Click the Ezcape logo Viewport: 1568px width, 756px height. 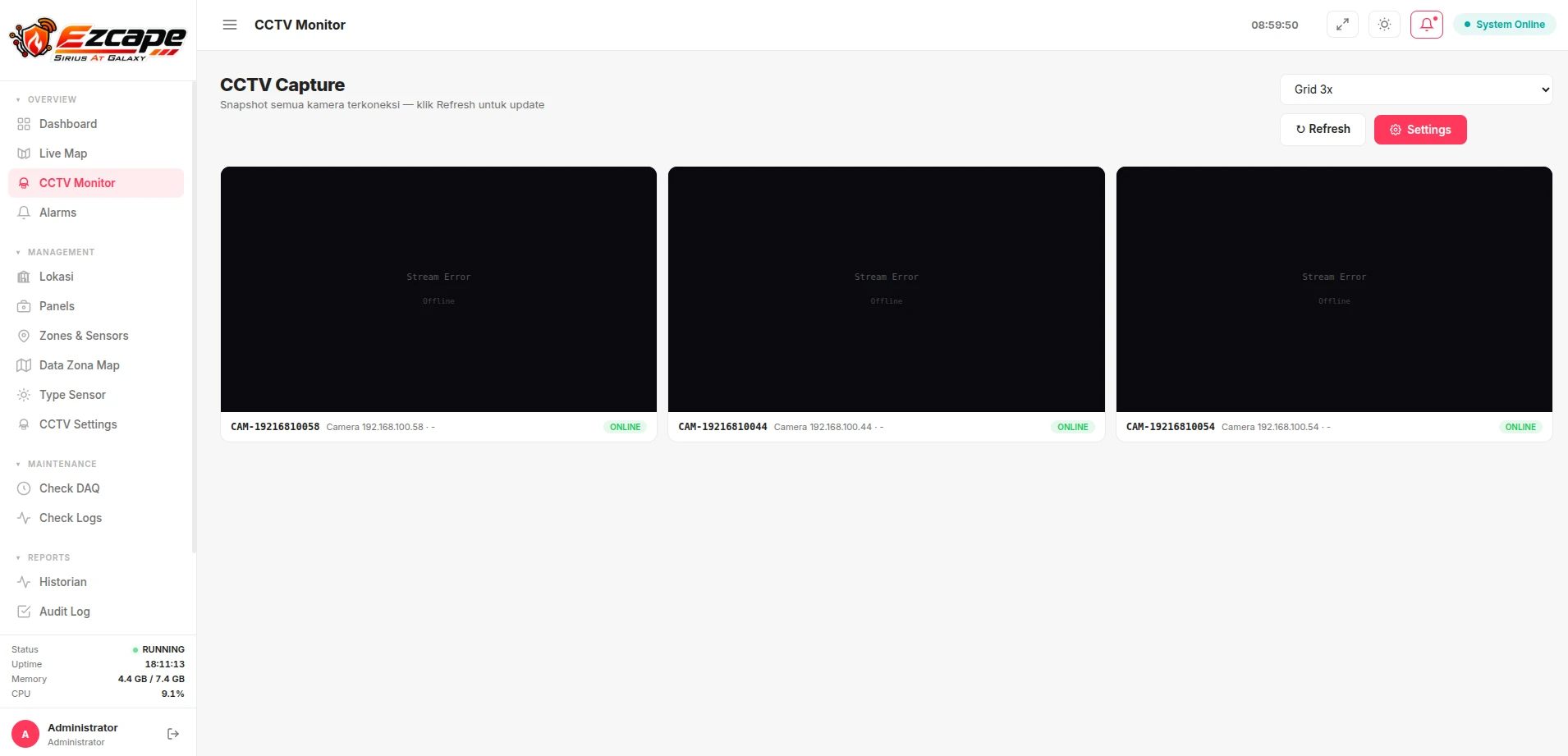point(98,39)
